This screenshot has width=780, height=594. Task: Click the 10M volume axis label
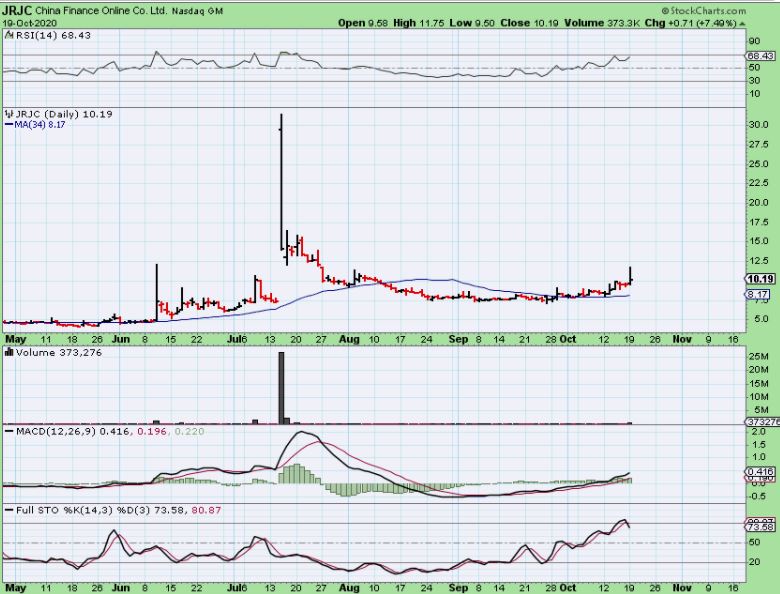coord(759,396)
